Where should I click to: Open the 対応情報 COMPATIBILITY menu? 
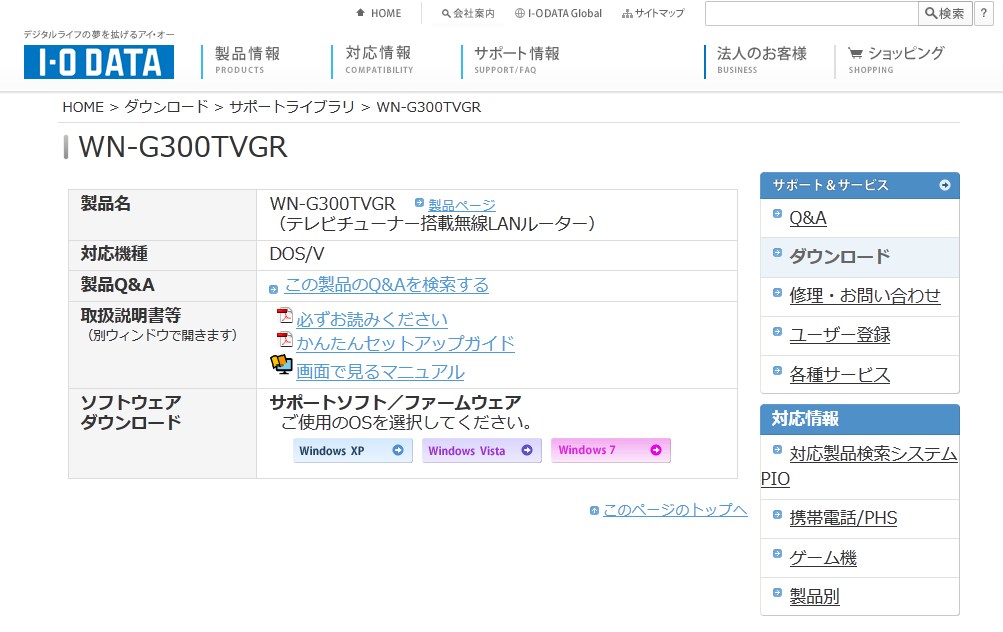point(379,60)
